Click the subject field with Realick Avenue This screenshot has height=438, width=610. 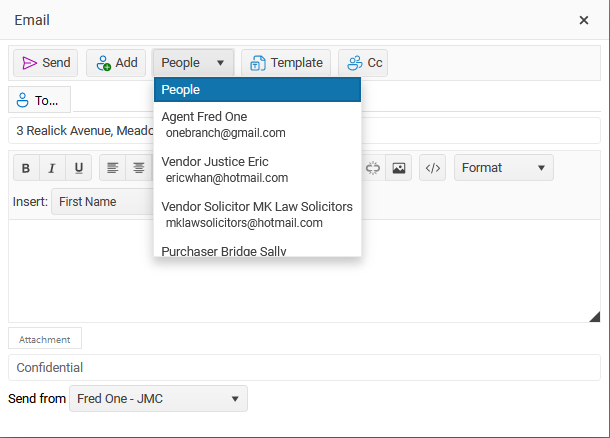[304, 130]
